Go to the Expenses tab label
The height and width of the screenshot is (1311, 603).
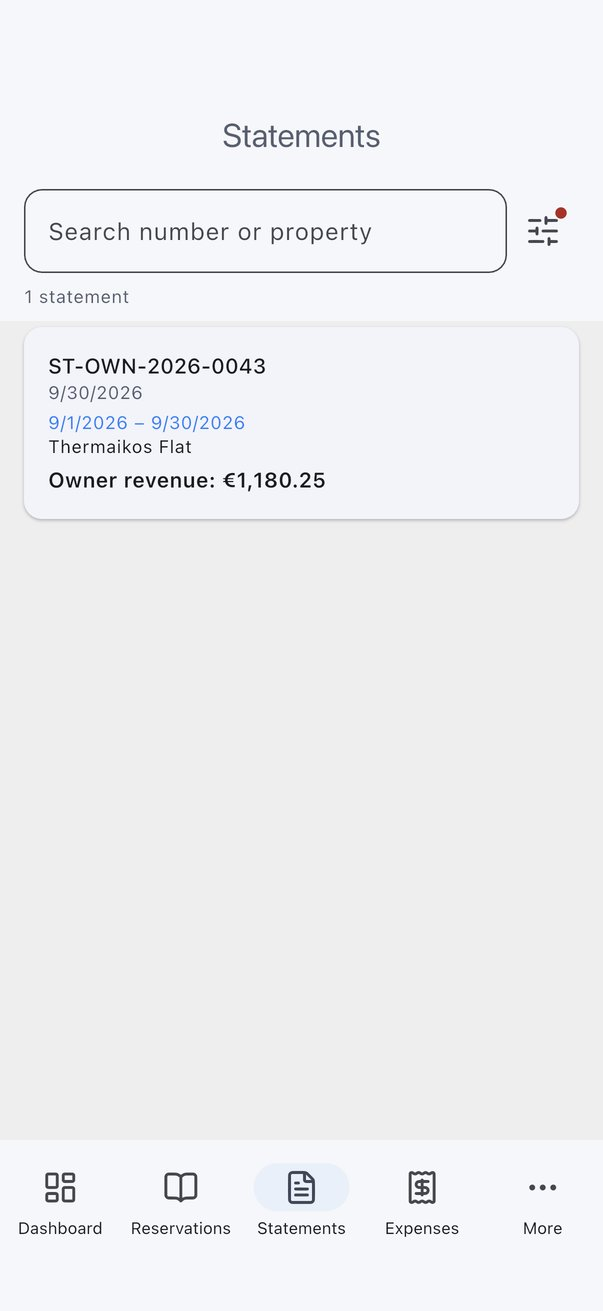[x=422, y=1228]
